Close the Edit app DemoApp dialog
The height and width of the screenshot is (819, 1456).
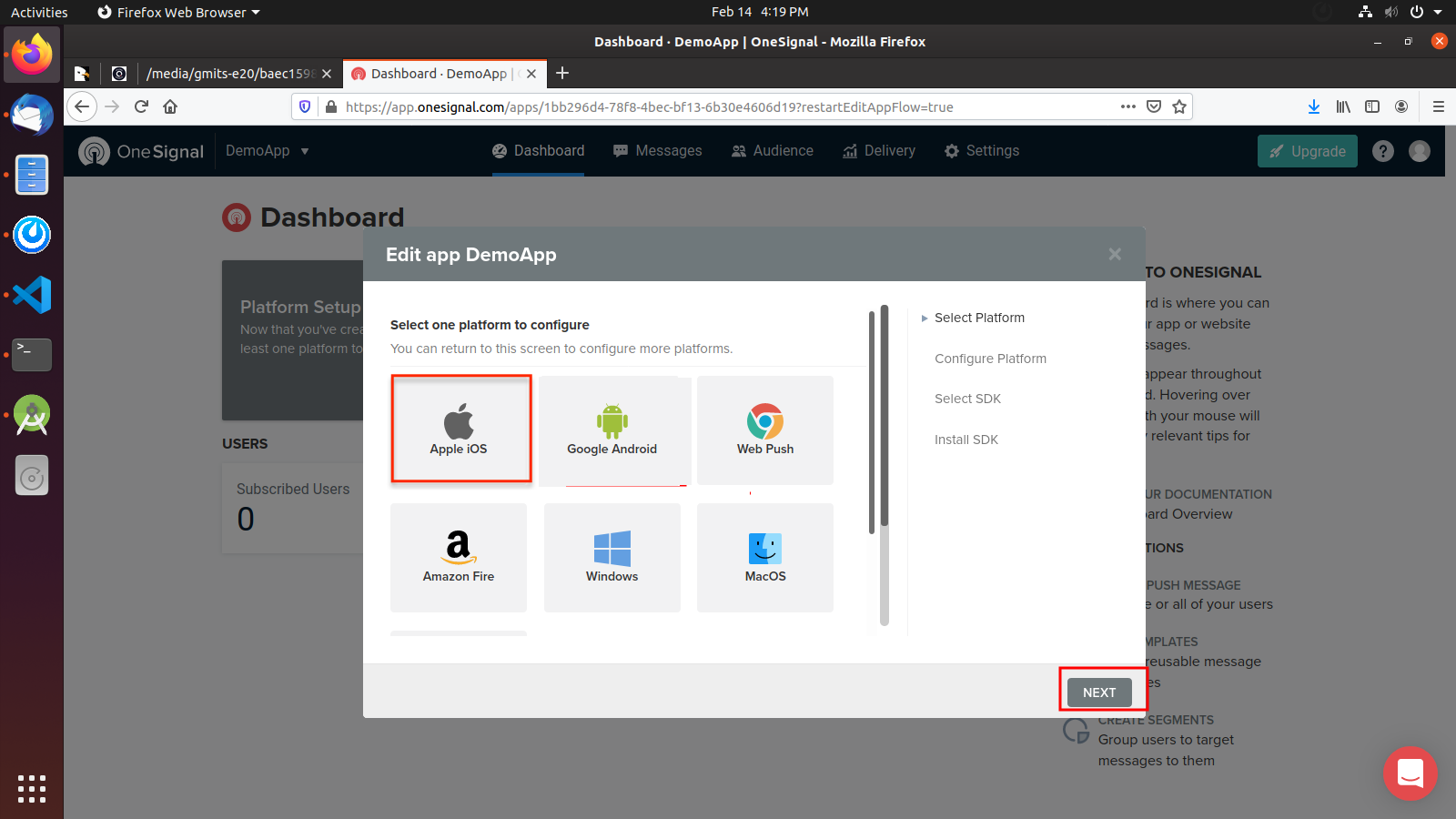click(1115, 254)
